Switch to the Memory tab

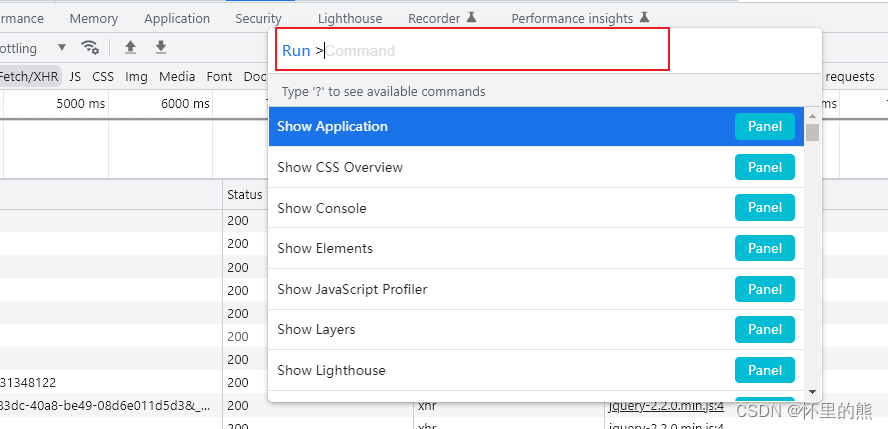(93, 19)
